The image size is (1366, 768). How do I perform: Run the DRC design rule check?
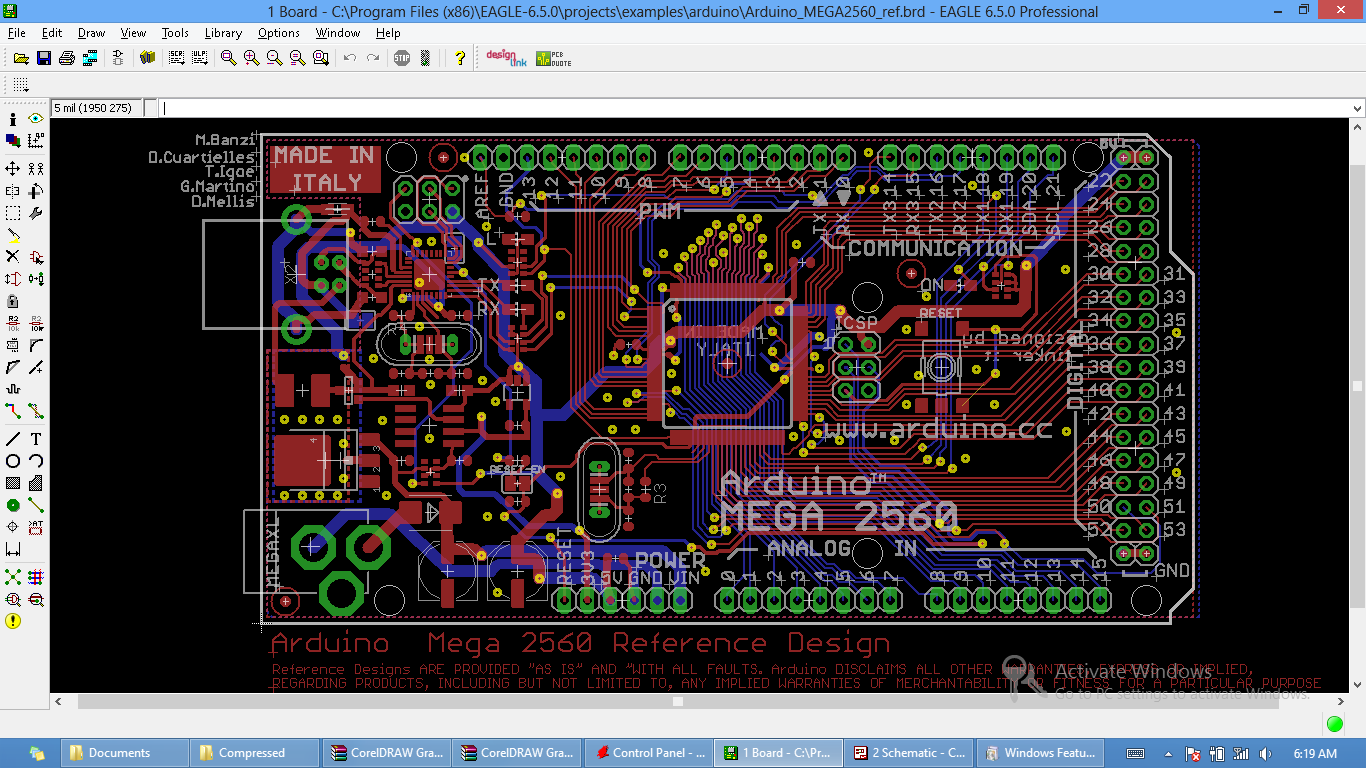(36, 599)
